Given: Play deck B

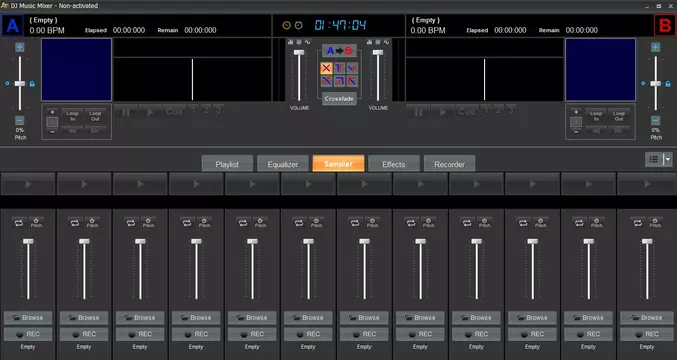Looking at the screenshot, I should pyautogui.click(x=443, y=112).
